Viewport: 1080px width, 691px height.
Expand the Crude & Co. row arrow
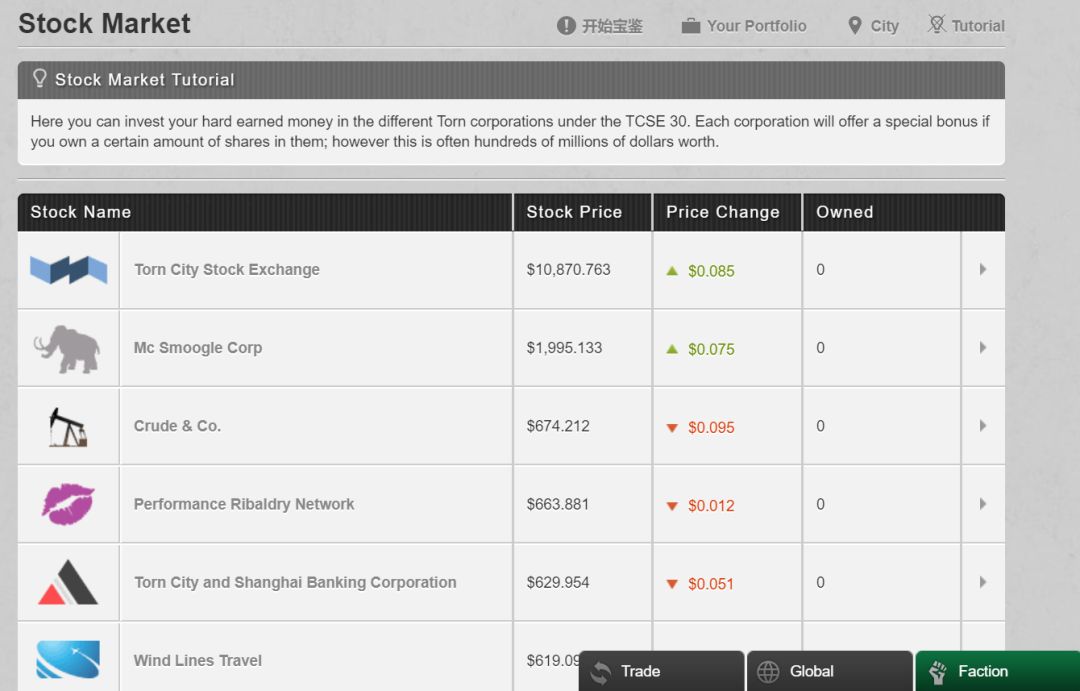983,426
